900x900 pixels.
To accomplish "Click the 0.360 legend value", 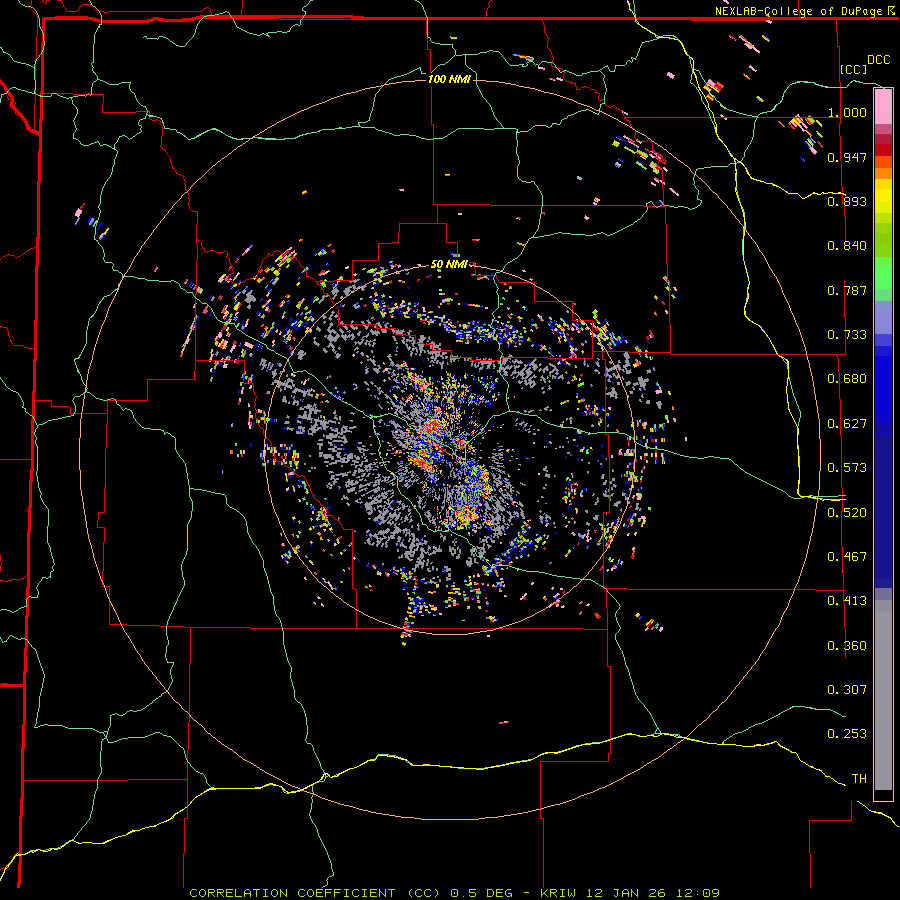I will click(x=847, y=646).
